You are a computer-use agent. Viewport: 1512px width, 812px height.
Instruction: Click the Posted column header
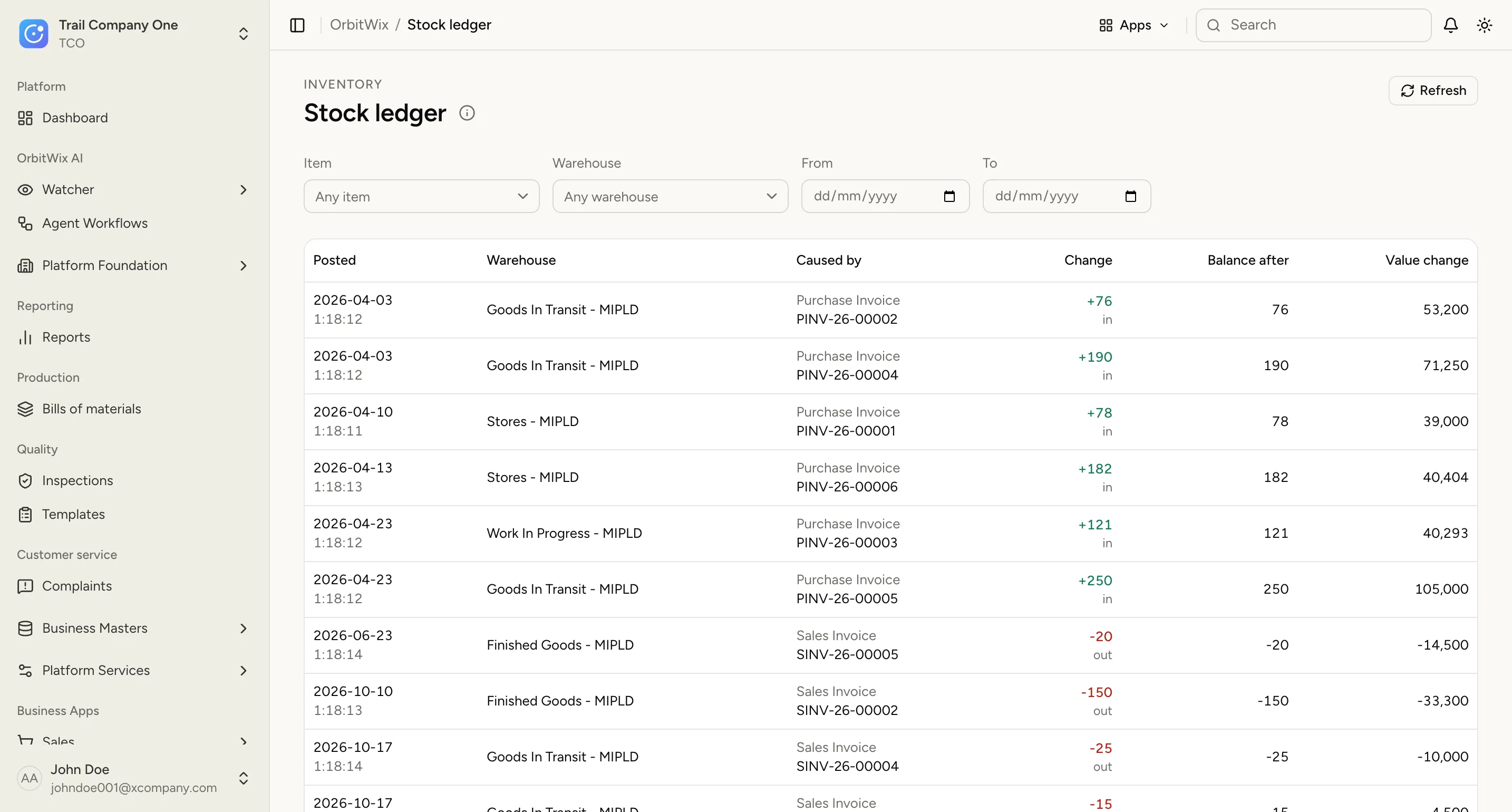click(335, 260)
